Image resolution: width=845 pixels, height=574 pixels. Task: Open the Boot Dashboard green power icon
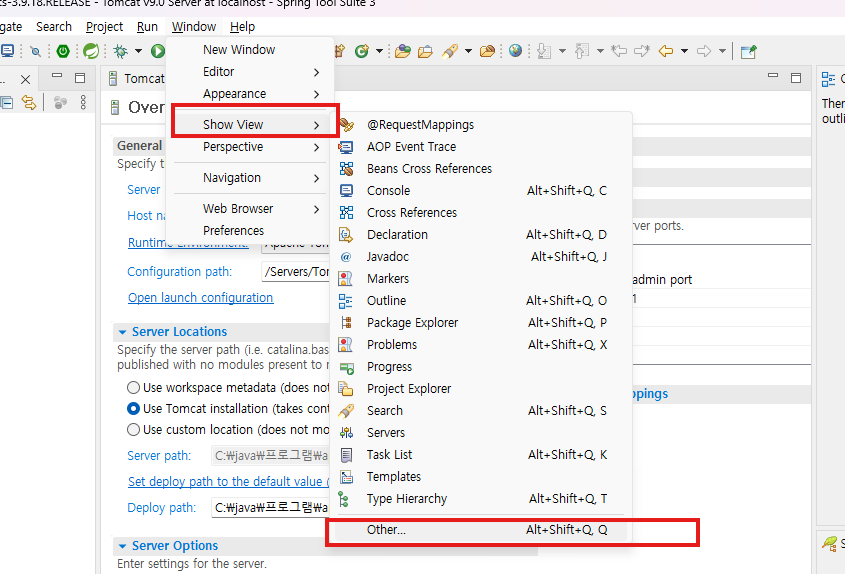point(63,51)
